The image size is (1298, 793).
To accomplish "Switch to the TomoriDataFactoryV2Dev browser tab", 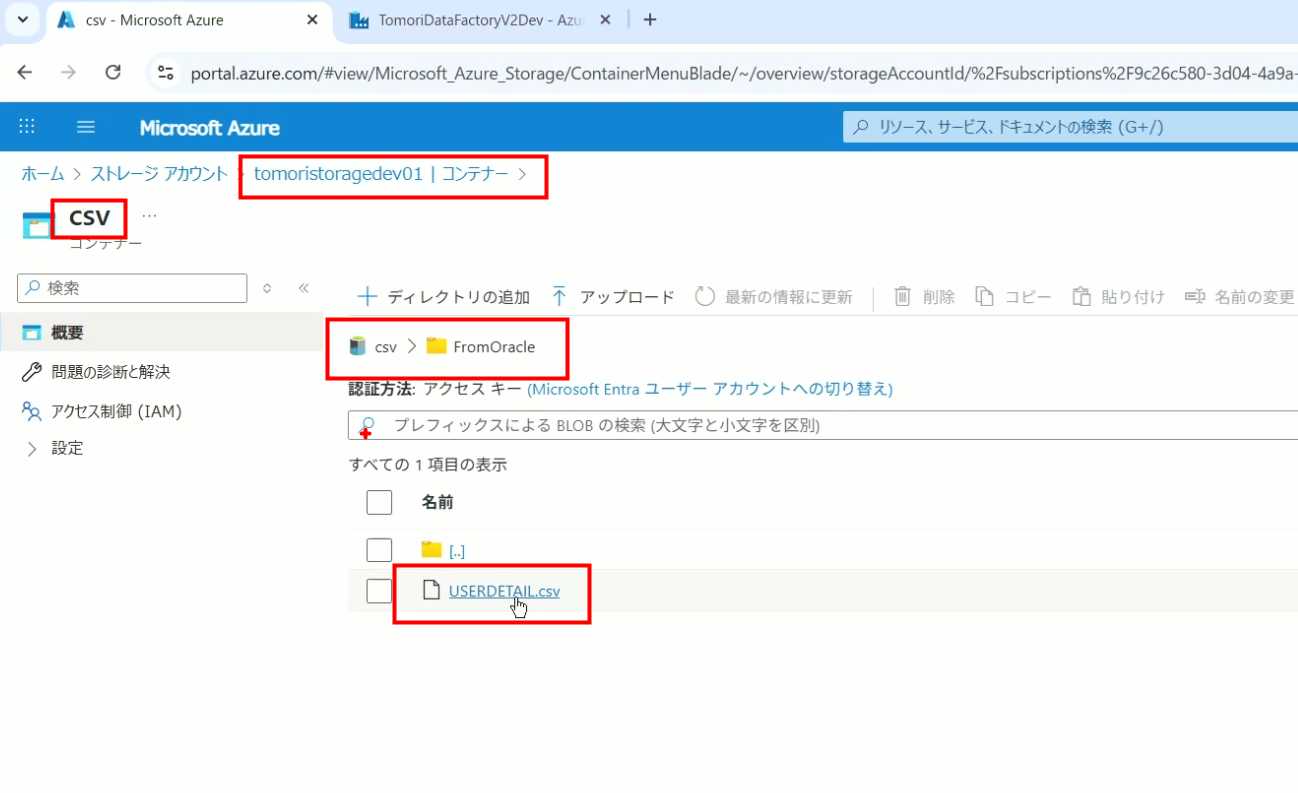I will point(480,20).
